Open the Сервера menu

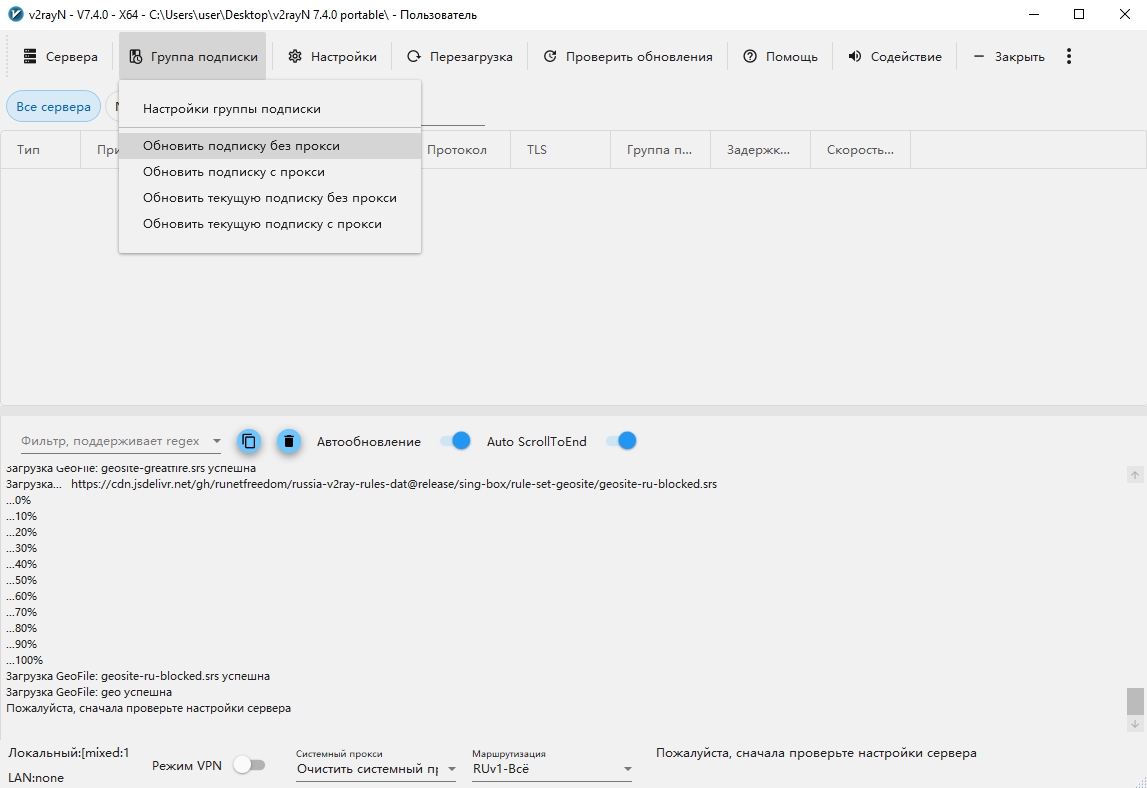click(x=60, y=56)
